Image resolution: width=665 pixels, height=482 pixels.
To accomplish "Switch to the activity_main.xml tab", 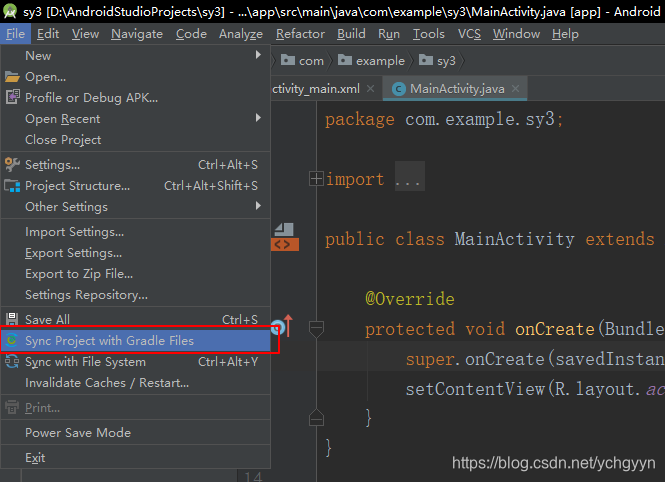I will point(316,89).
